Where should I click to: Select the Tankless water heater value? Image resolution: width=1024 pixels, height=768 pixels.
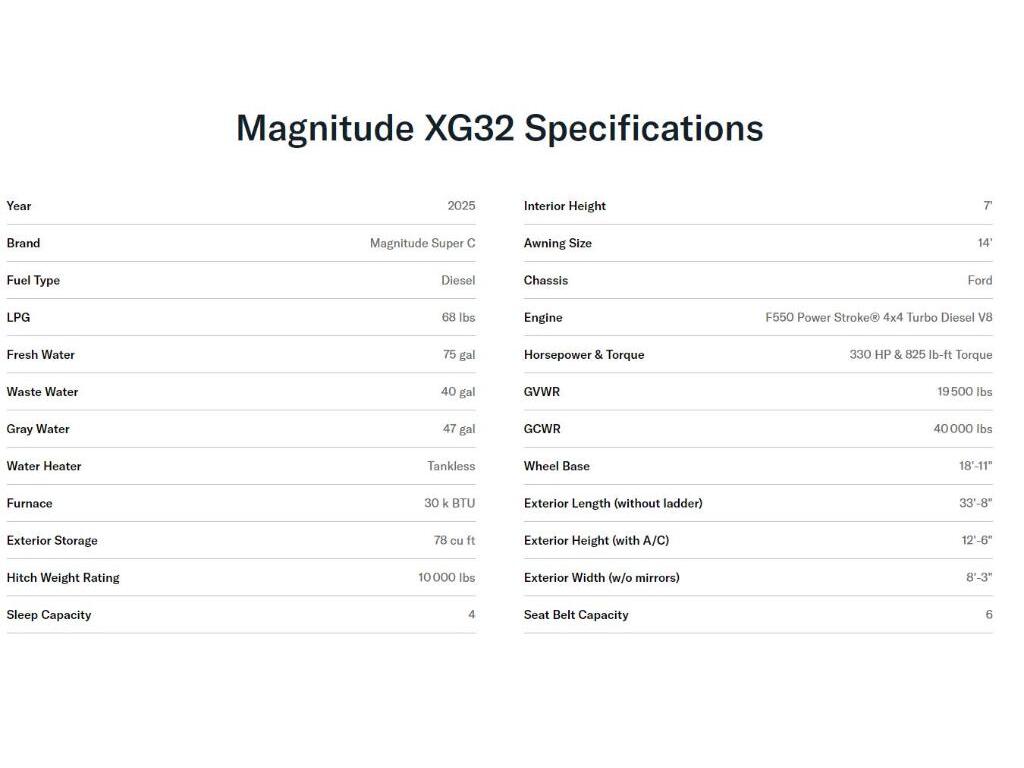point(451,466)
